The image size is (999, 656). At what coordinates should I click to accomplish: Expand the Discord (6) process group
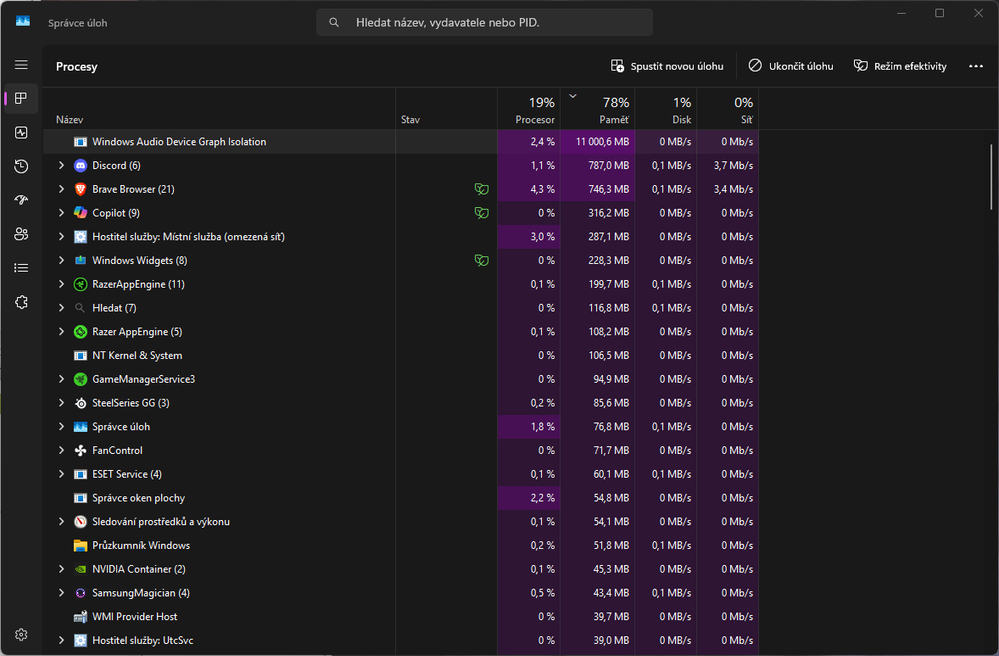click(x=61, y=166)
